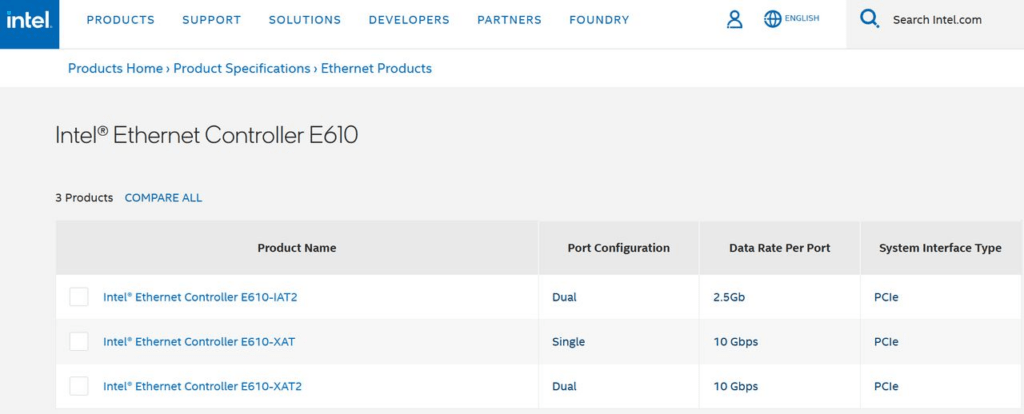
Task: Select the E610-XAT2 PCIe cell
Action: [x=940, y=386]
